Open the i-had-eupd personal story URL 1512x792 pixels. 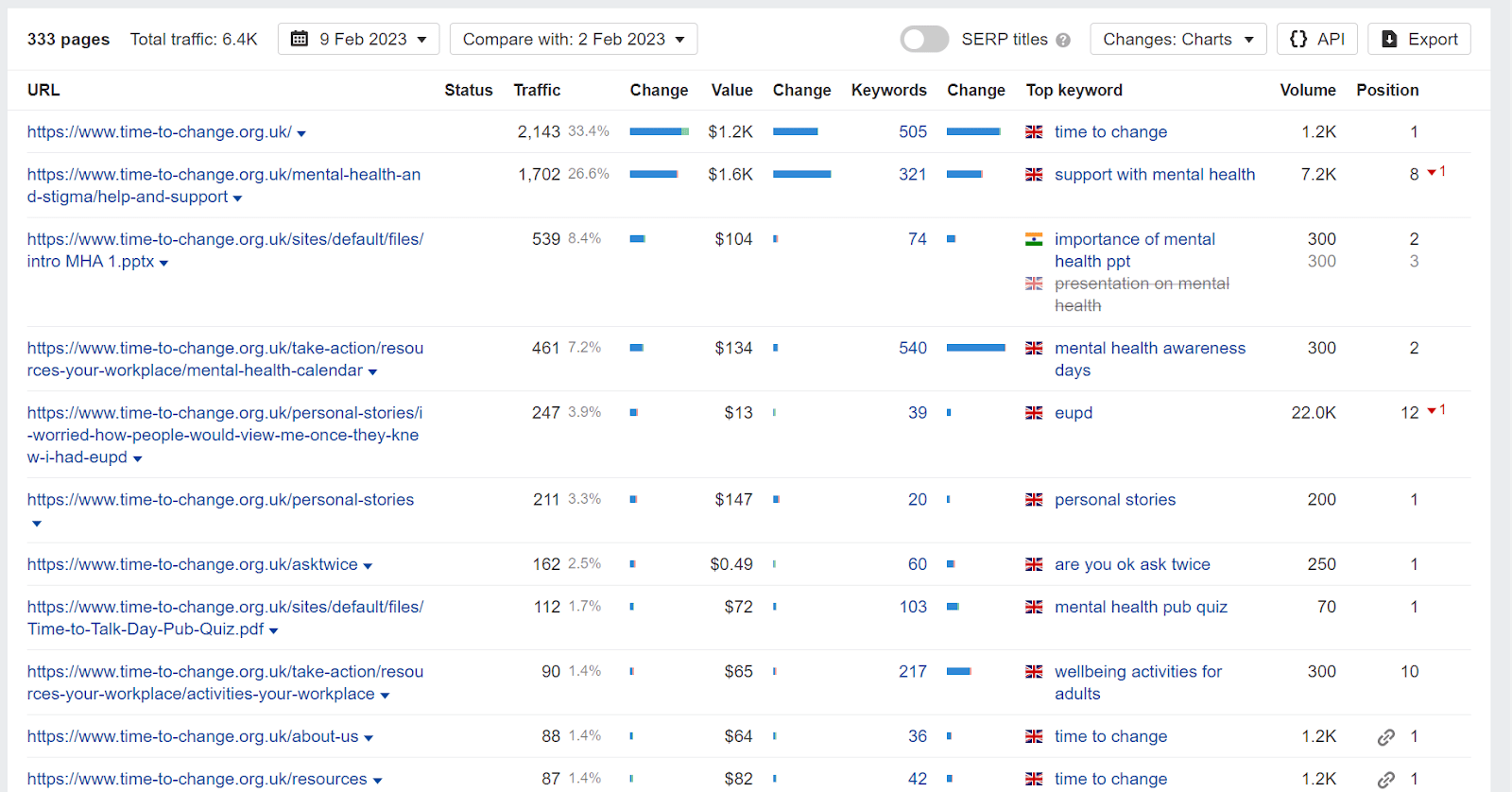(225, 435)
